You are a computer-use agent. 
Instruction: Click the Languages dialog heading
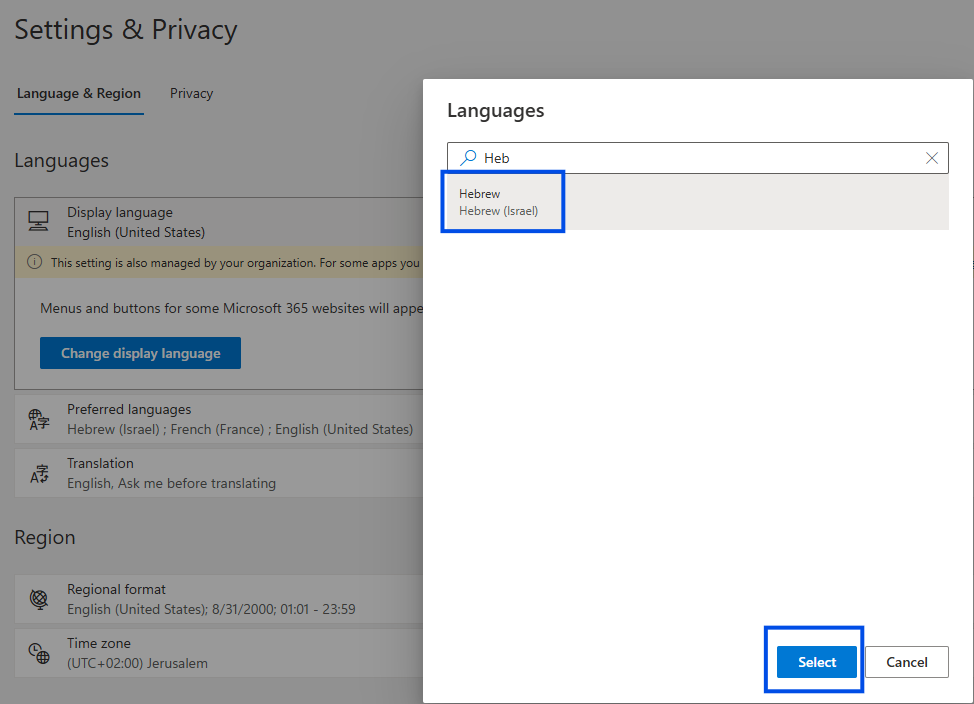(x=496, y=111)
